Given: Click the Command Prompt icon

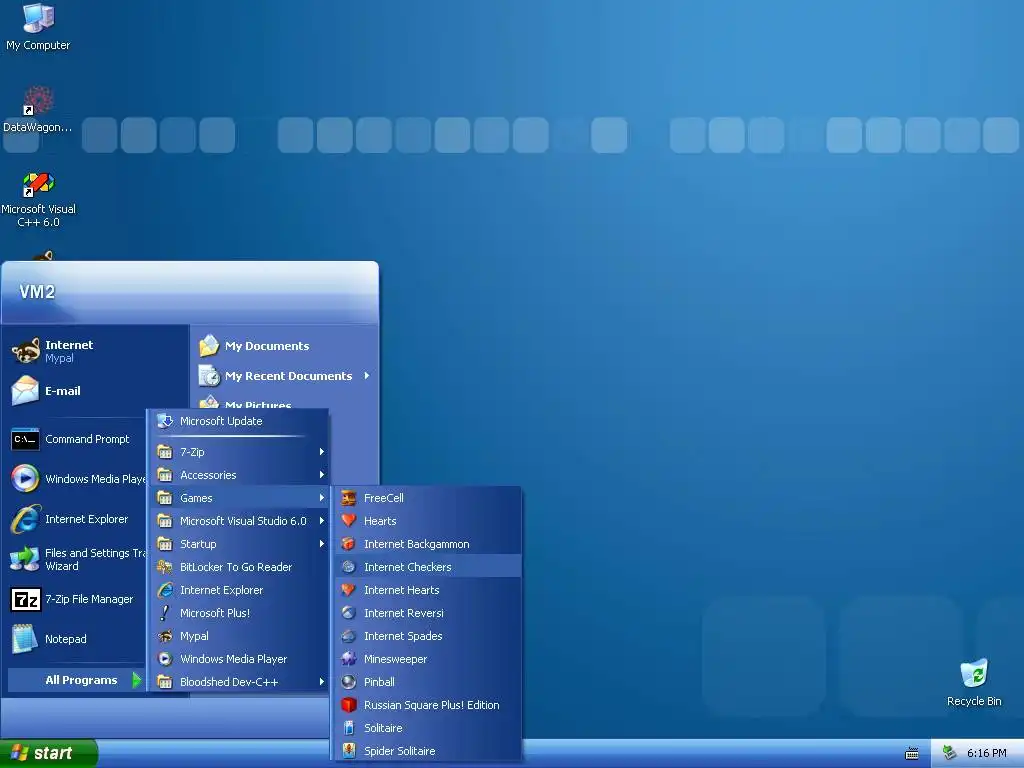Looking at the screenshot, I should [25, 439].
